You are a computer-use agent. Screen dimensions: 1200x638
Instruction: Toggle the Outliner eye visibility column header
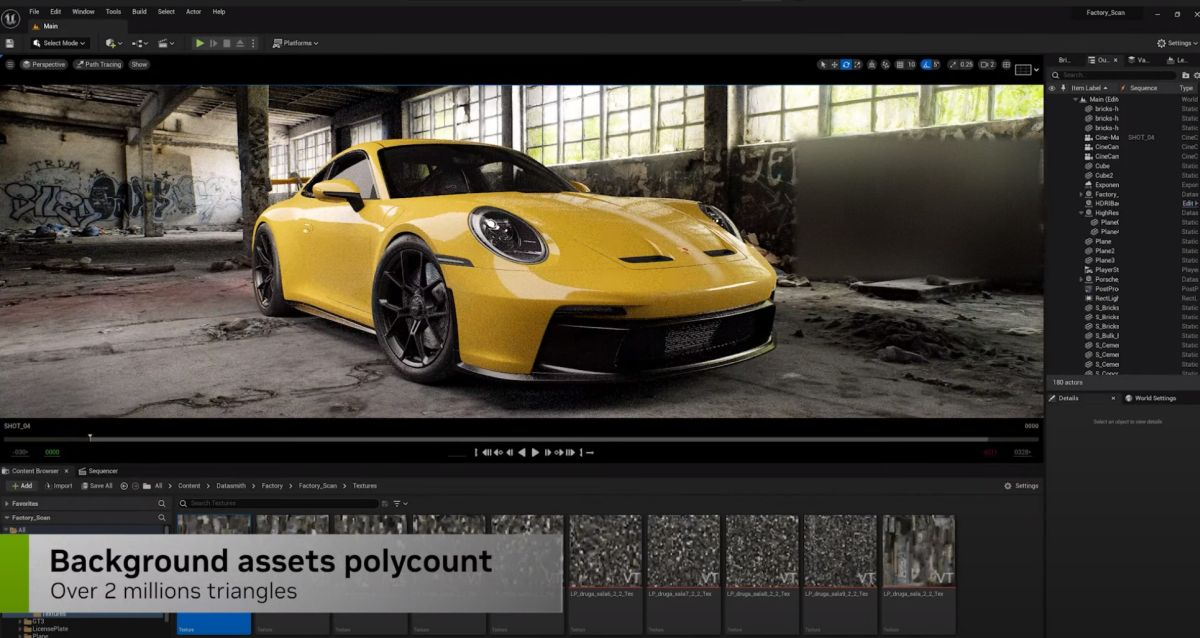[x=1051, y=88]
